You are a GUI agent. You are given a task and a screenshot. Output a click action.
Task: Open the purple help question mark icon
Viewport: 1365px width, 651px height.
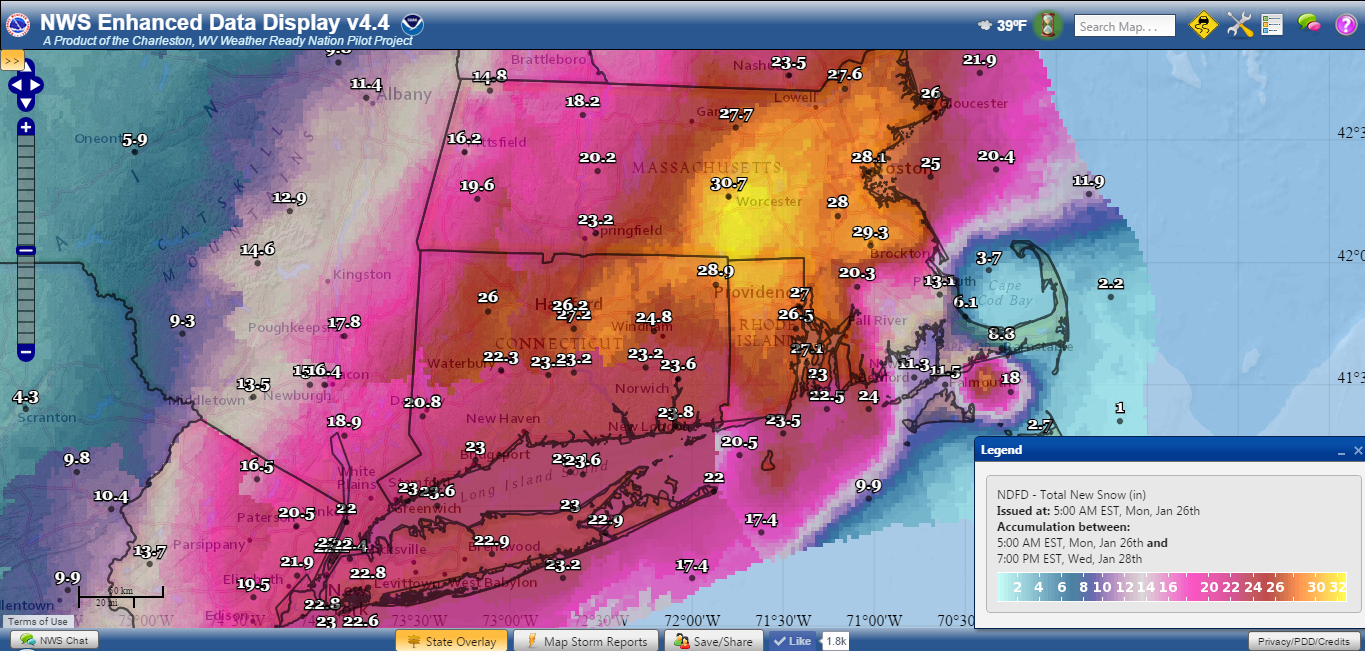point(1346,24)
